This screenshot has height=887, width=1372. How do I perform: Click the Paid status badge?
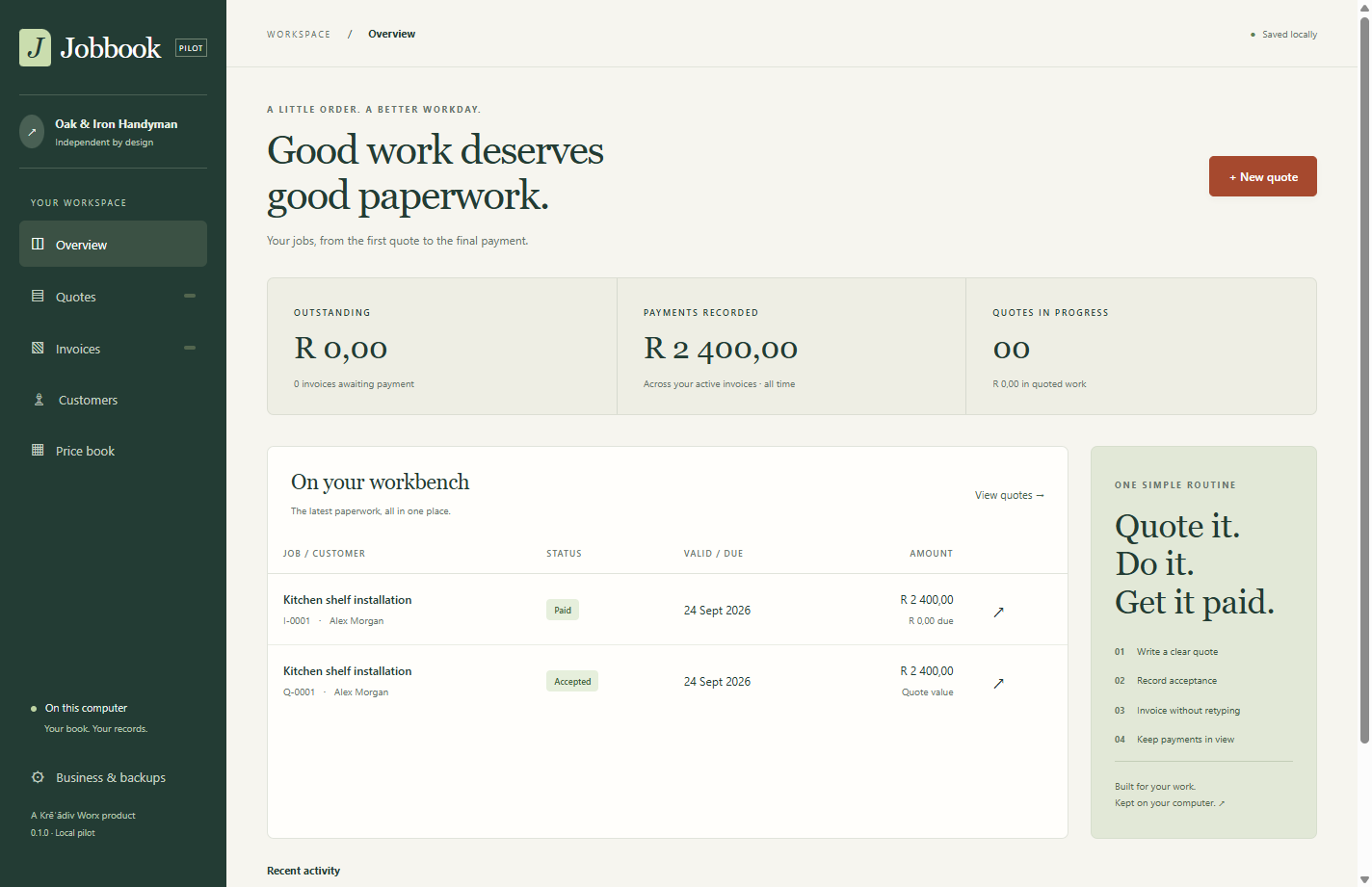click(563, 610)
